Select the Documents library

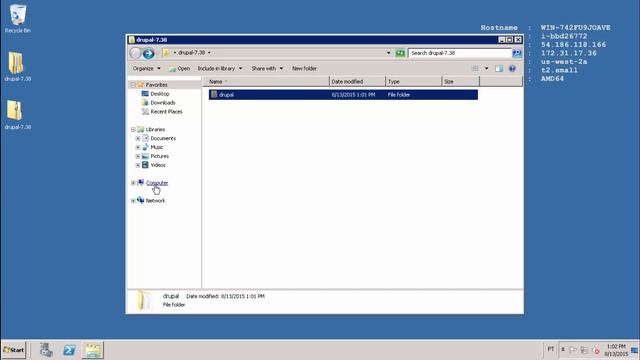point(163,138)
